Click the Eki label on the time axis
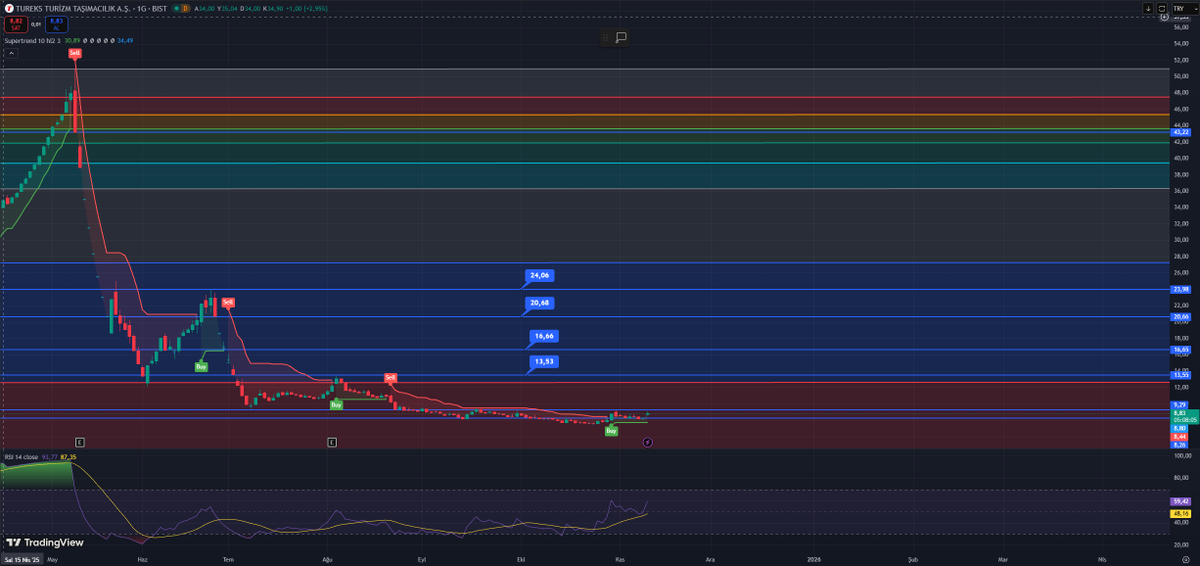Screen dimensions: 1200x566 pos(520,561)
